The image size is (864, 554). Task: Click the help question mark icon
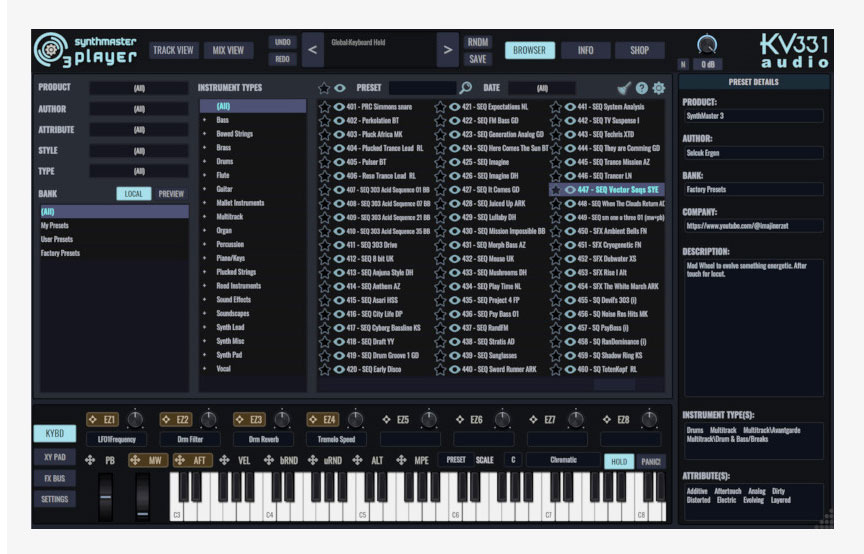click(x=642, y=88)
